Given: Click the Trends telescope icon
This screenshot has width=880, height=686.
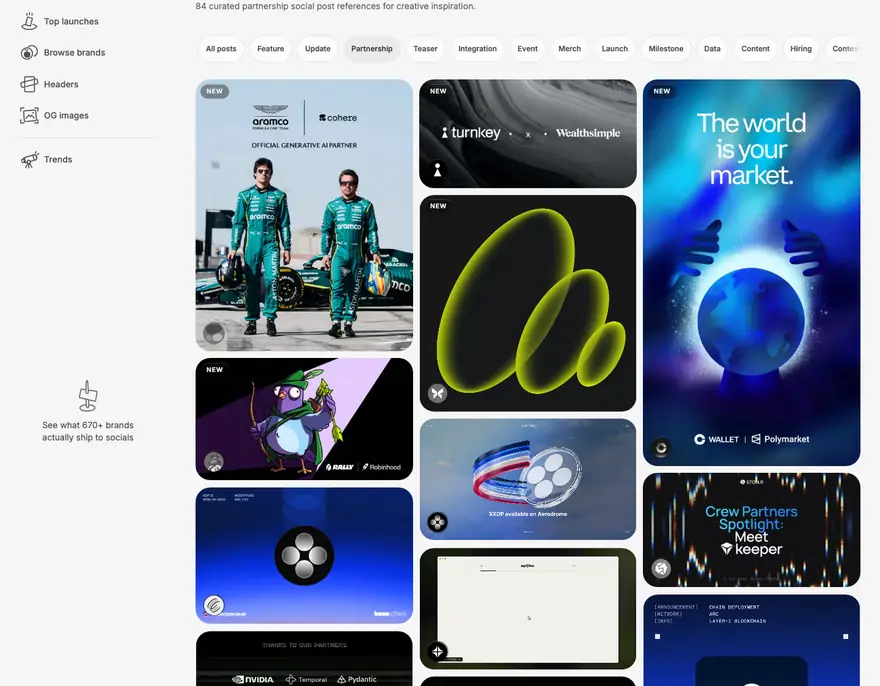Looking at the screenshot, I should 29,159.
